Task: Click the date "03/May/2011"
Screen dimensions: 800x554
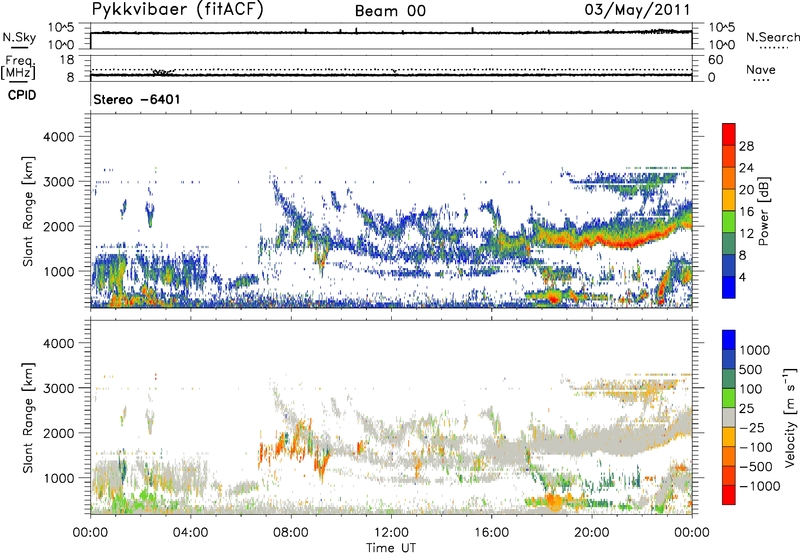Action: point(637,9)
